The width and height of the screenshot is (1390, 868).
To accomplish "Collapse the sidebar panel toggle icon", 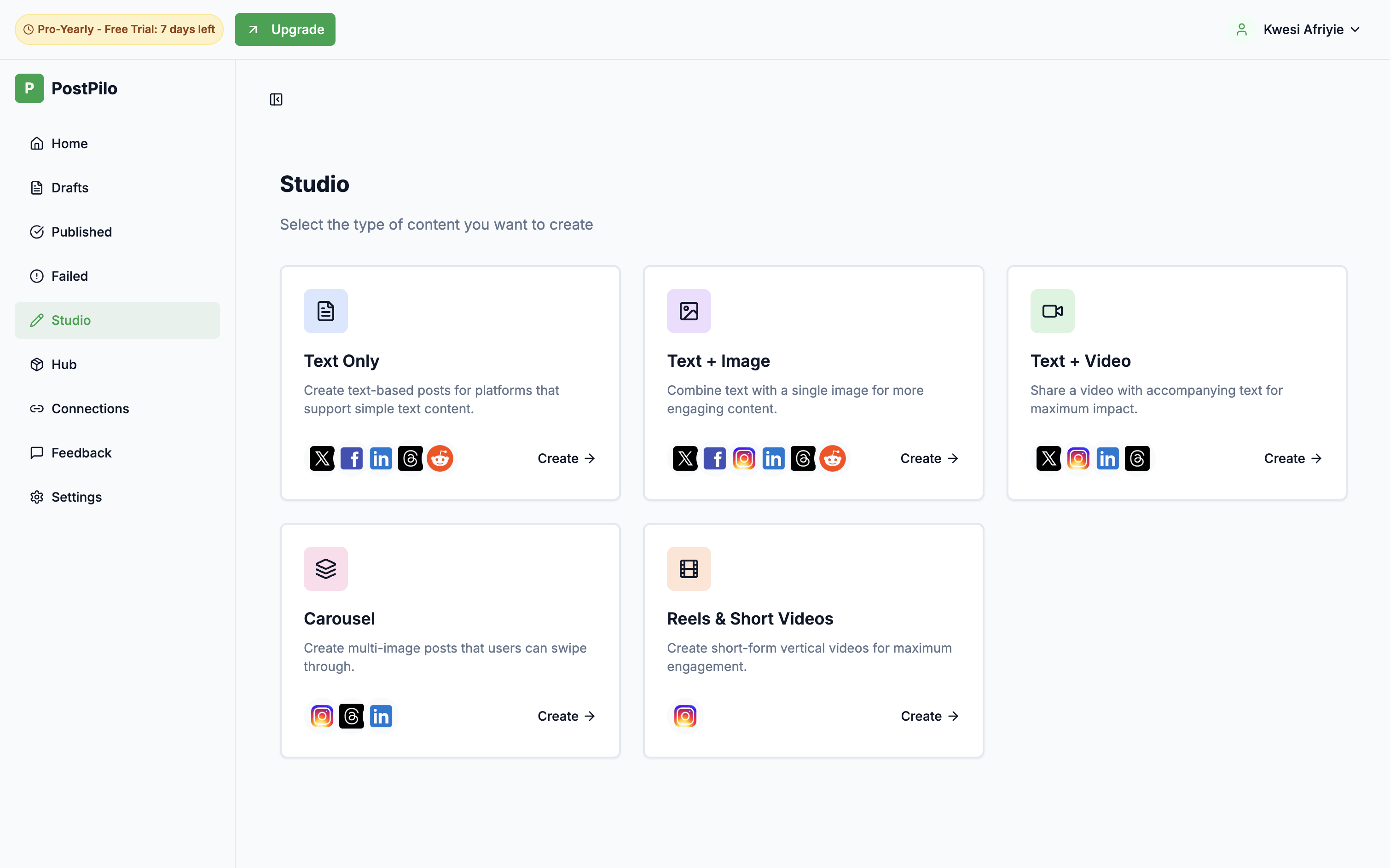I will pos(276,99).
